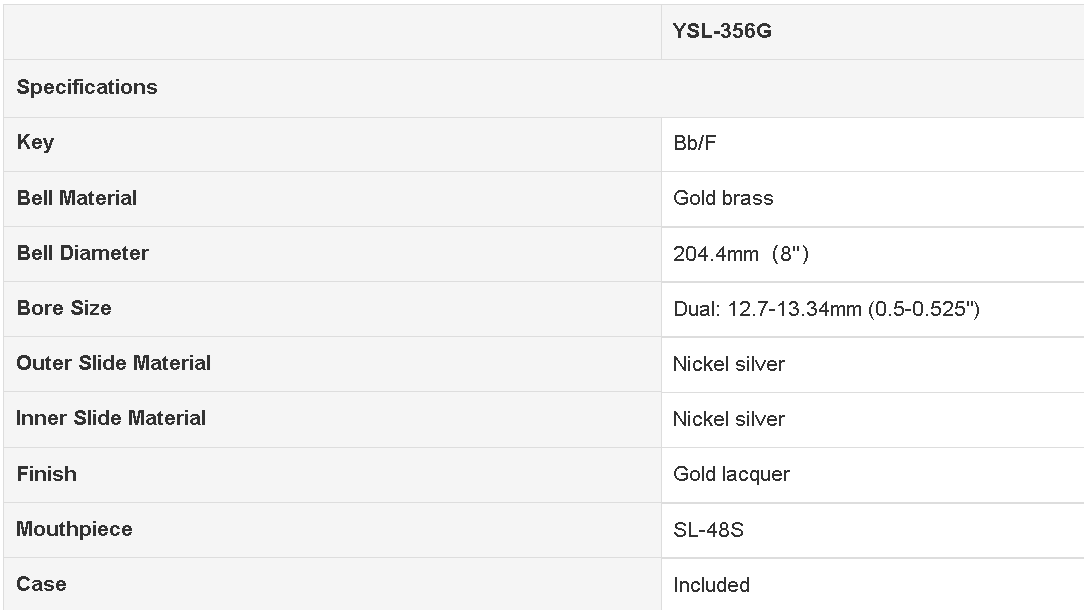The image size is (1084, 610).
Task: Select the 204.4mm (8") value
Action: click(x=741, y=254)
